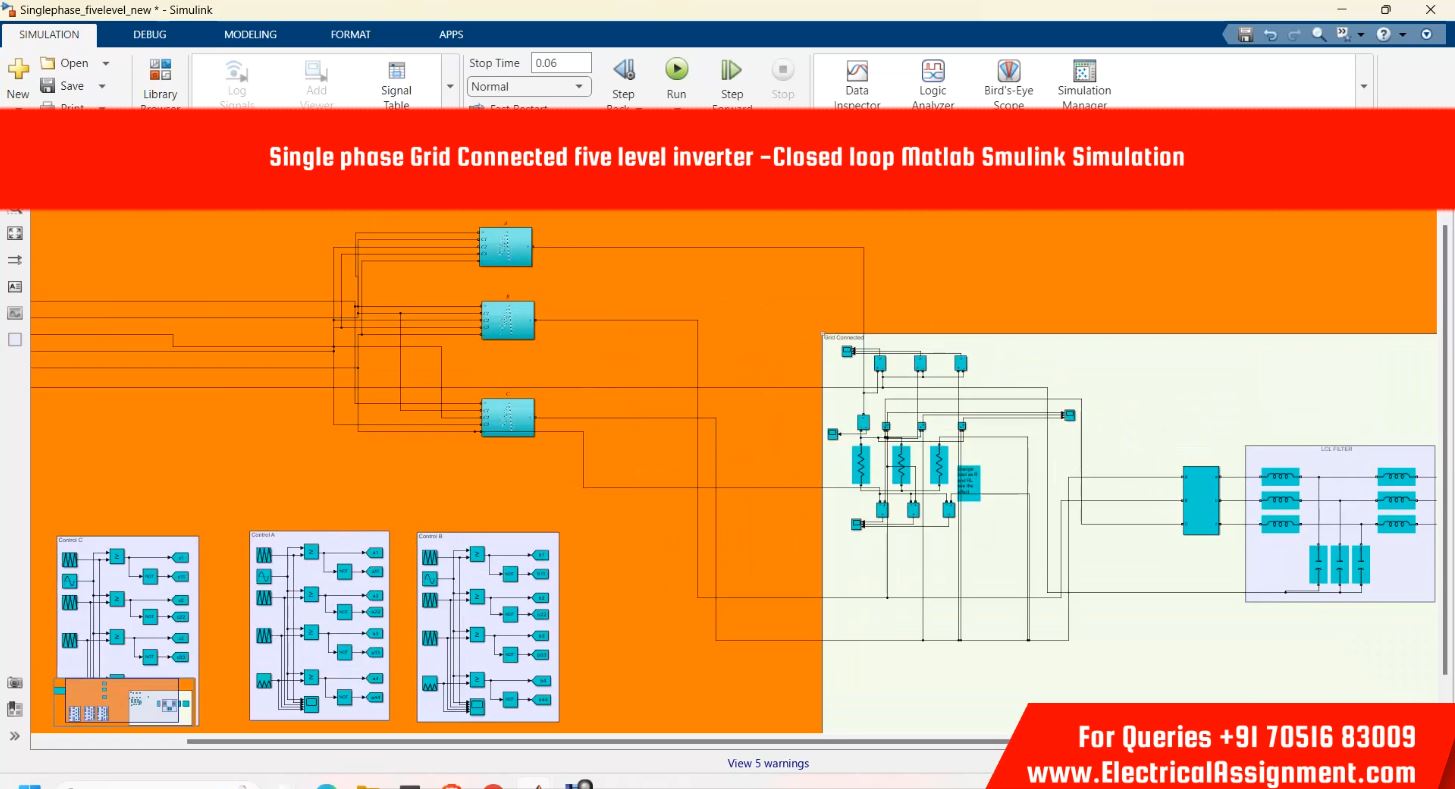The width and height of the screenshot is (1455, 789).
Task: Open the Data Inspector
Action: tap(857, 72)
